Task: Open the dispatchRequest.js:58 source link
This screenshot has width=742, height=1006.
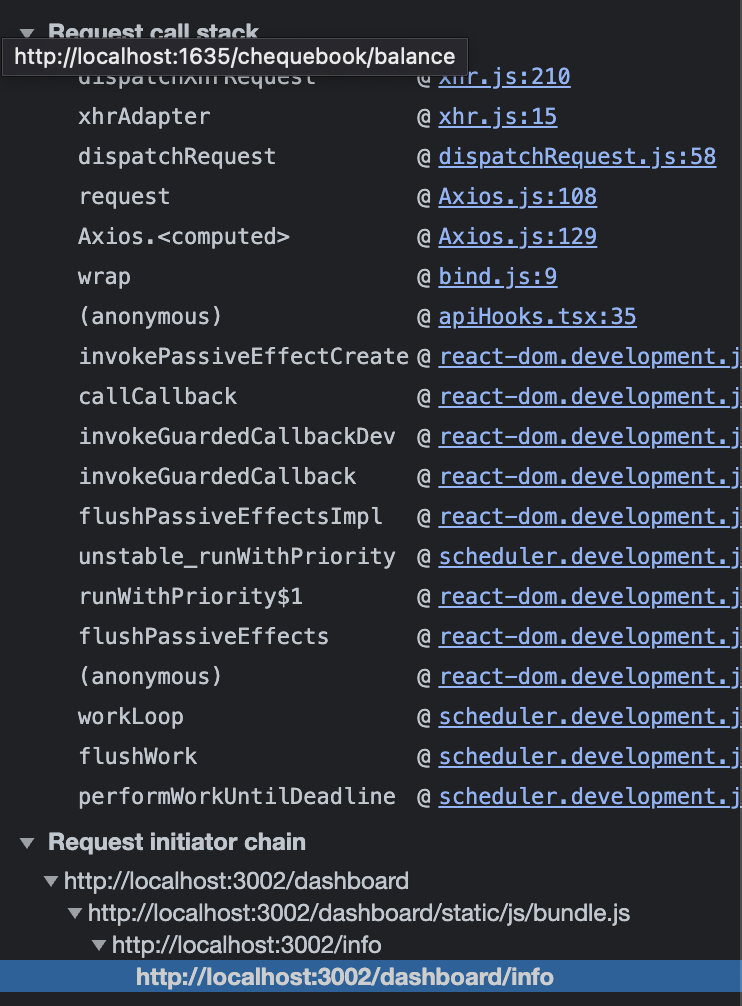Action: point(577,157)
